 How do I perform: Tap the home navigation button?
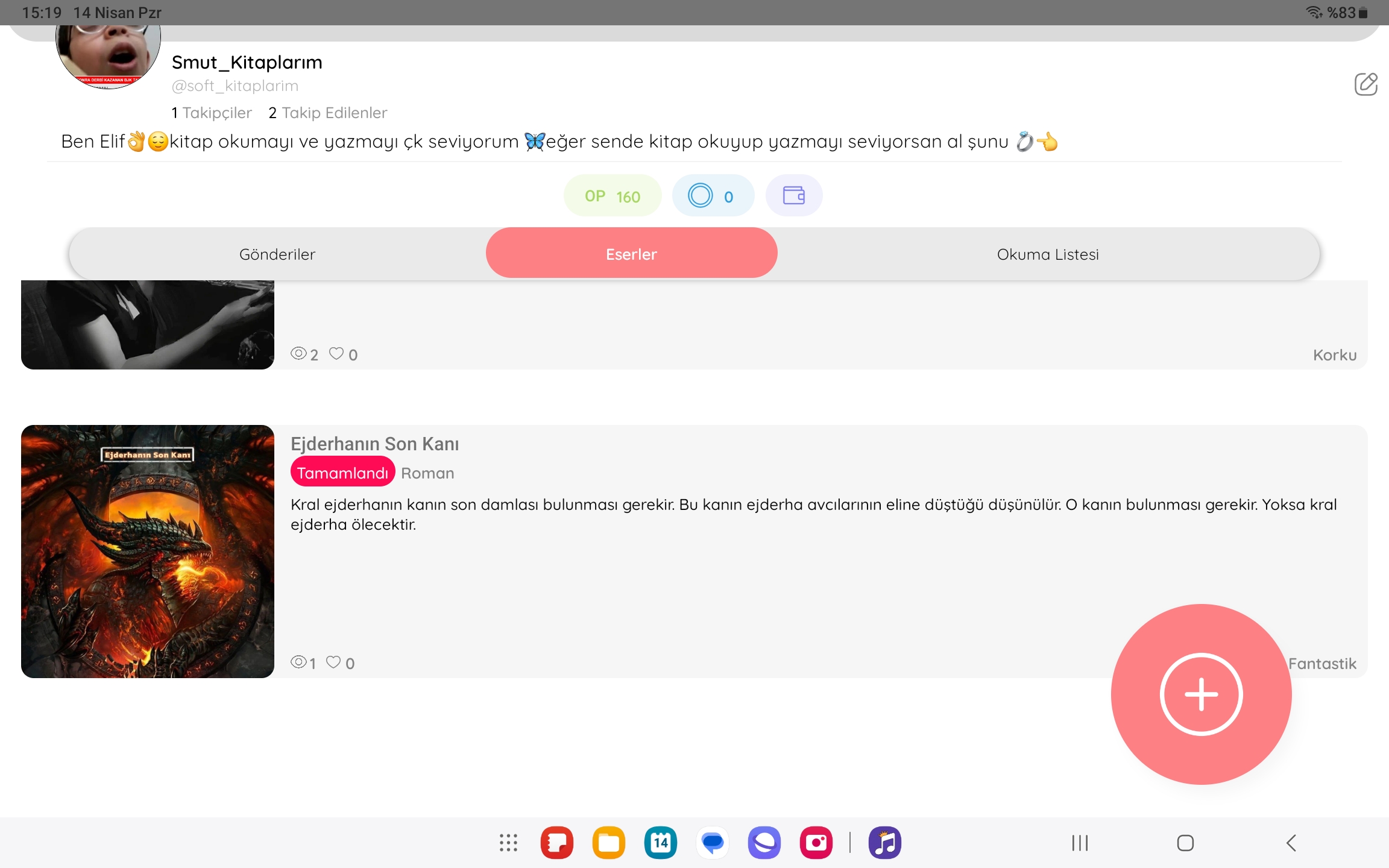coord(1185,843)
